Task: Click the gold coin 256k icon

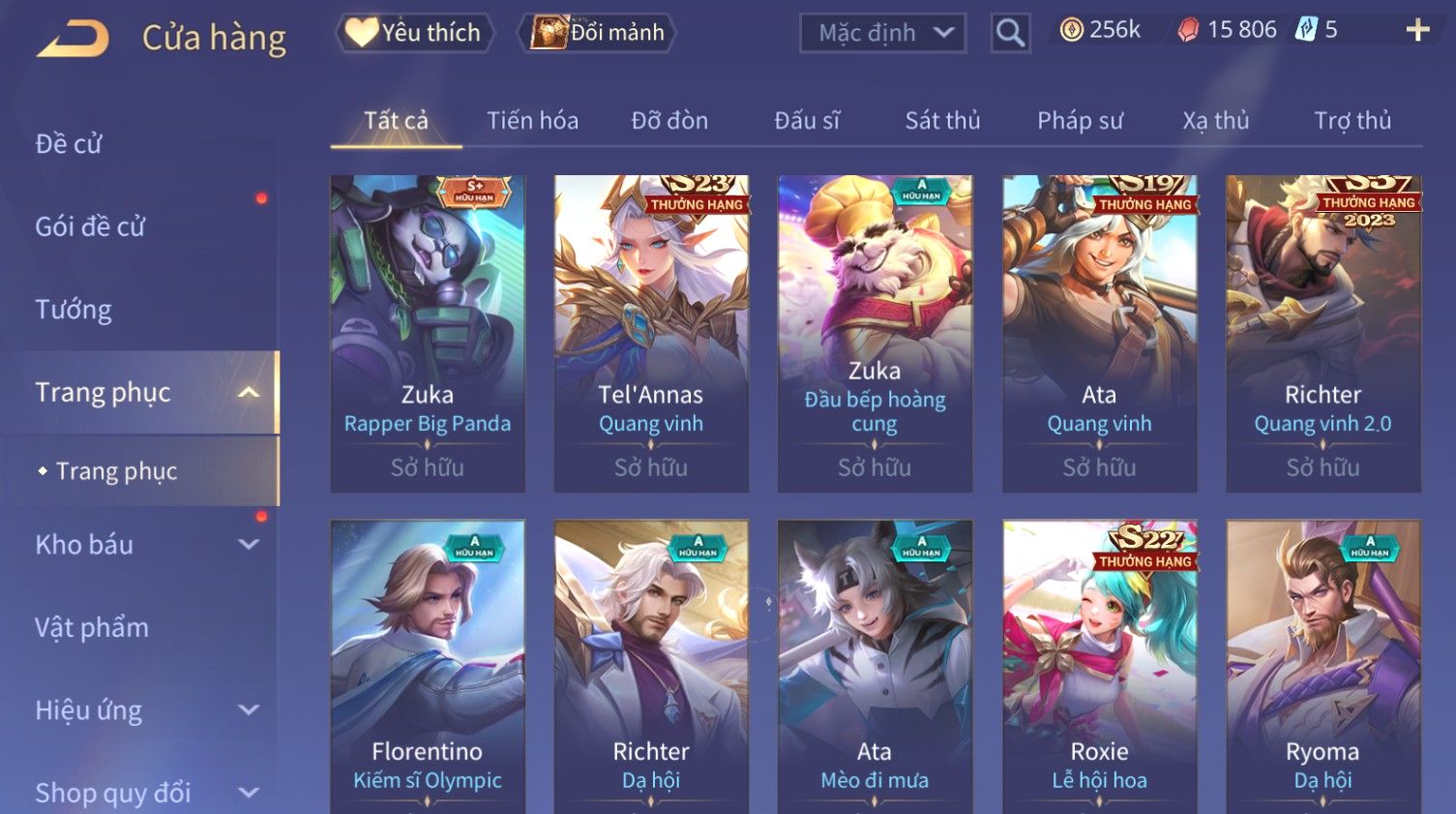Action: click(1071, 30)
